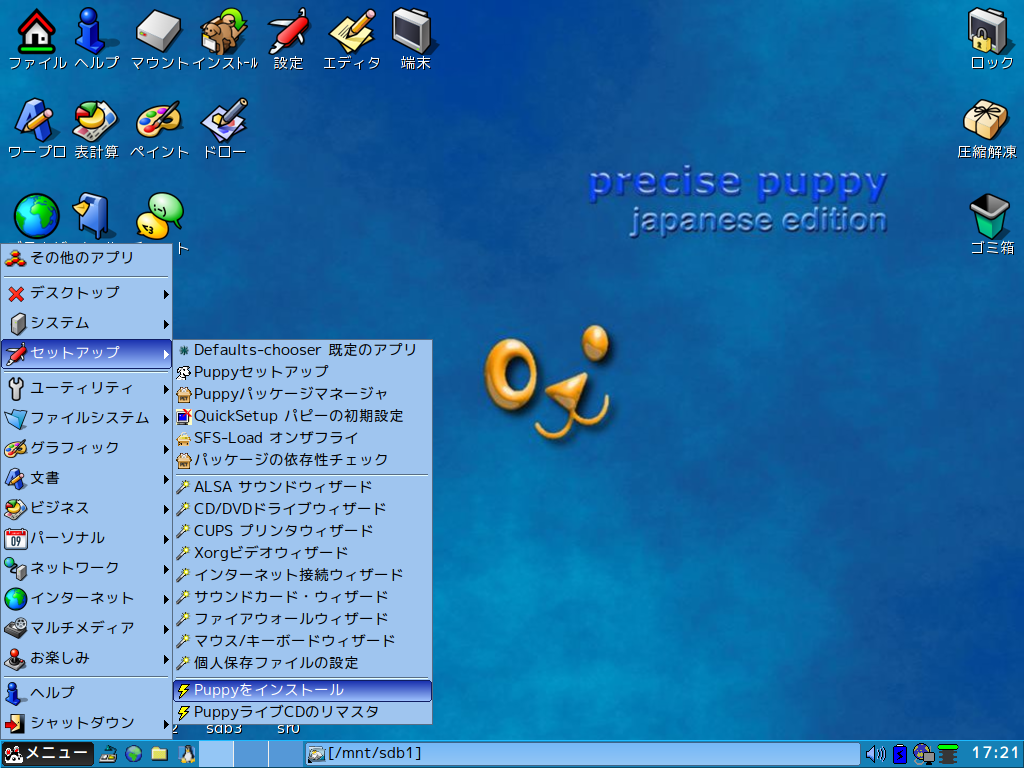Open the 設定 pocket-knife desktop icon

click(288, 32)
